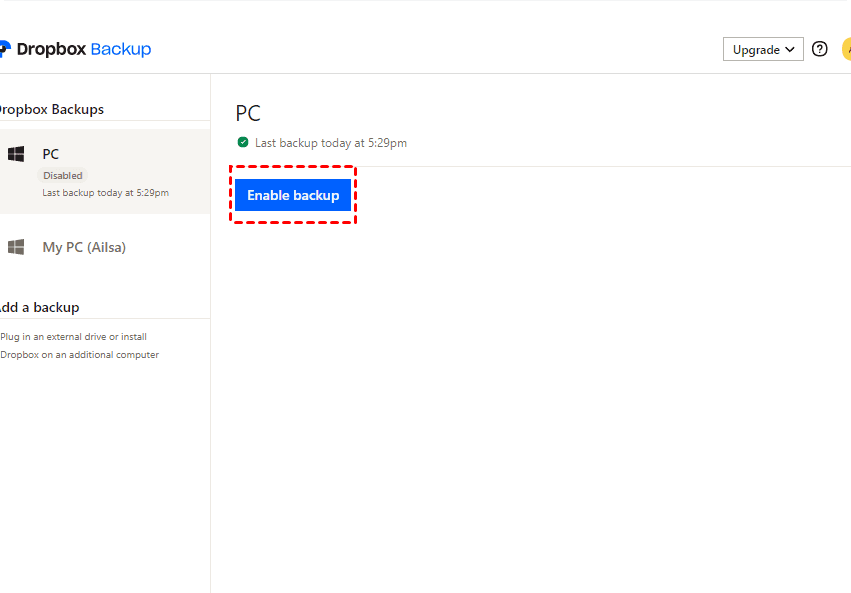The height and width of the screenshot is (593, 851).
Task: Click the Enable backup button
Action: tap(293, 195)
